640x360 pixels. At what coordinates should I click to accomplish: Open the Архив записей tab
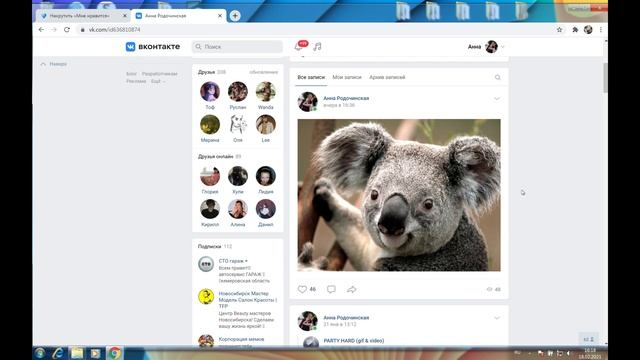pos(387,77)
